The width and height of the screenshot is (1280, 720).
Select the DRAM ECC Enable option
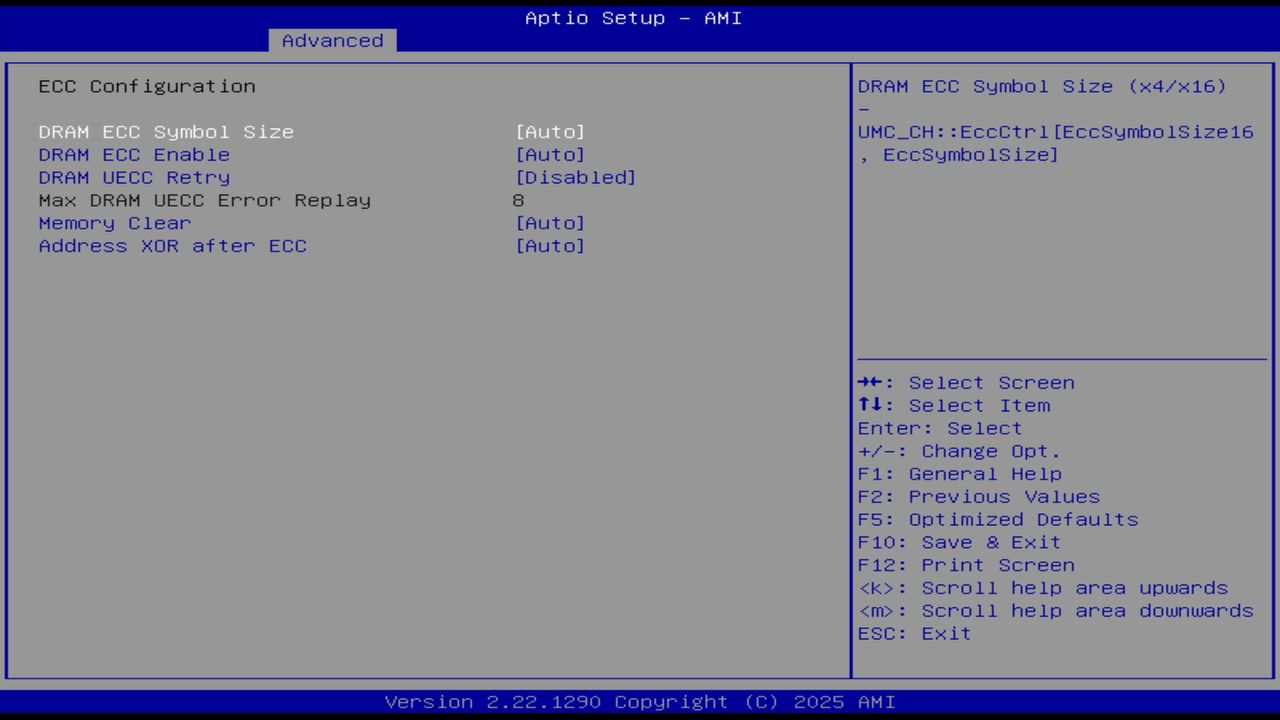[134, 155]
